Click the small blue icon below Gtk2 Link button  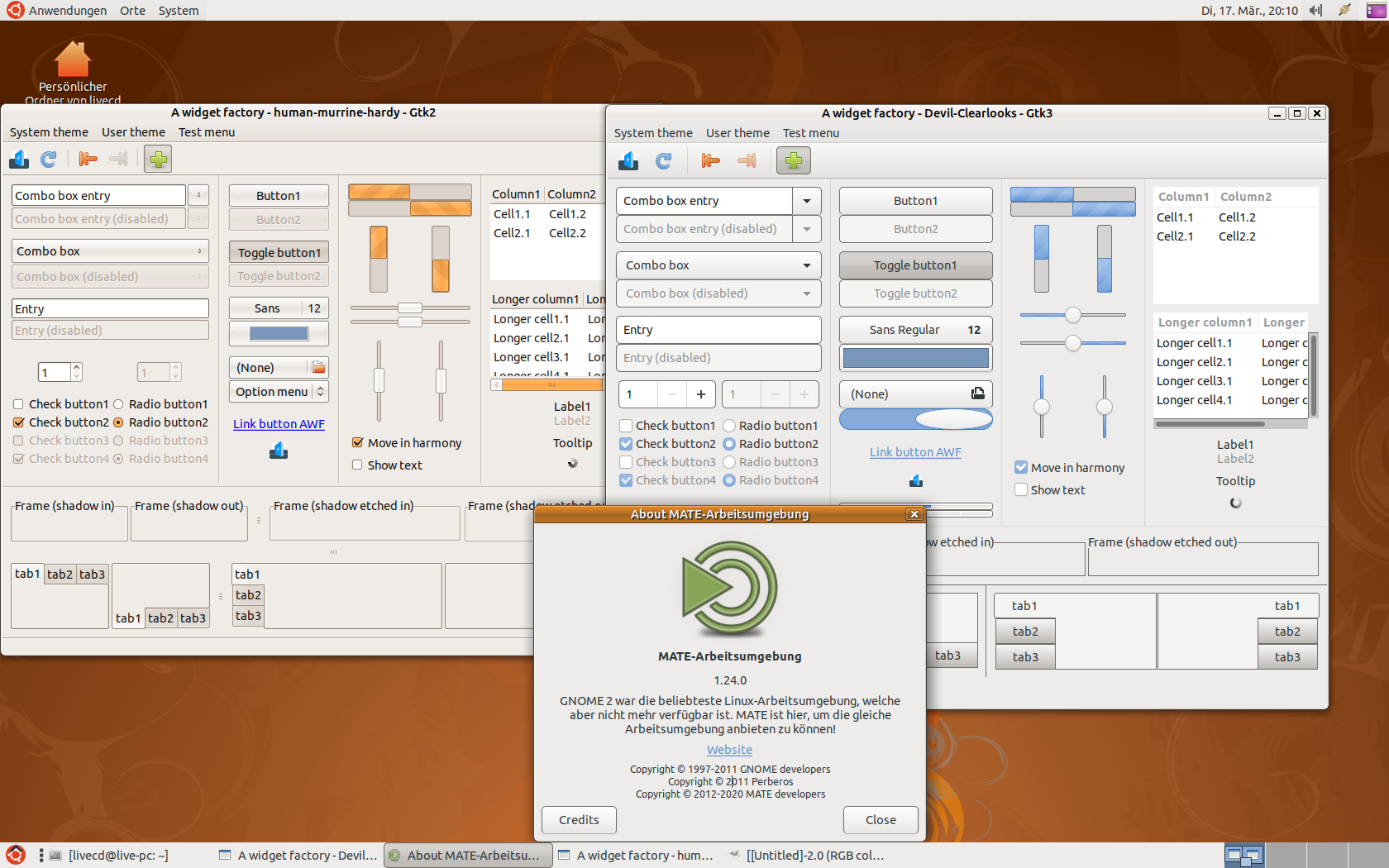pyautogui.click(x=279, y=451)
